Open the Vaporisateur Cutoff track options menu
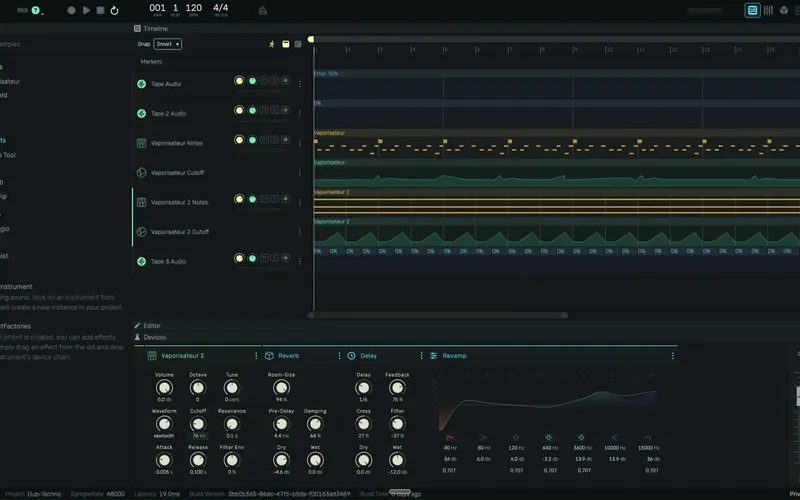 click(x=299, y=172)
